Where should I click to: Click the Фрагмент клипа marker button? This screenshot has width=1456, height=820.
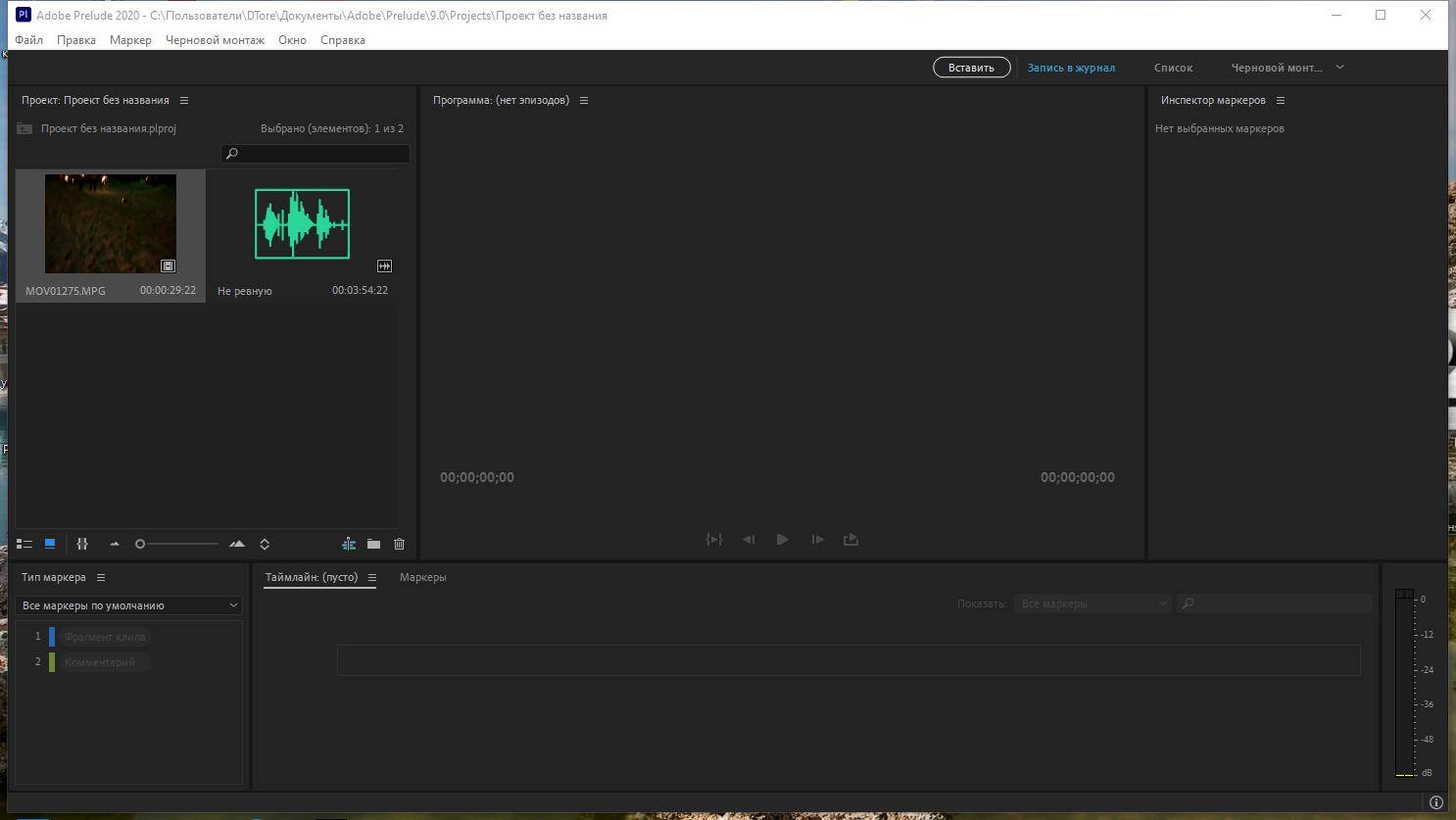(x=104, y=637)
